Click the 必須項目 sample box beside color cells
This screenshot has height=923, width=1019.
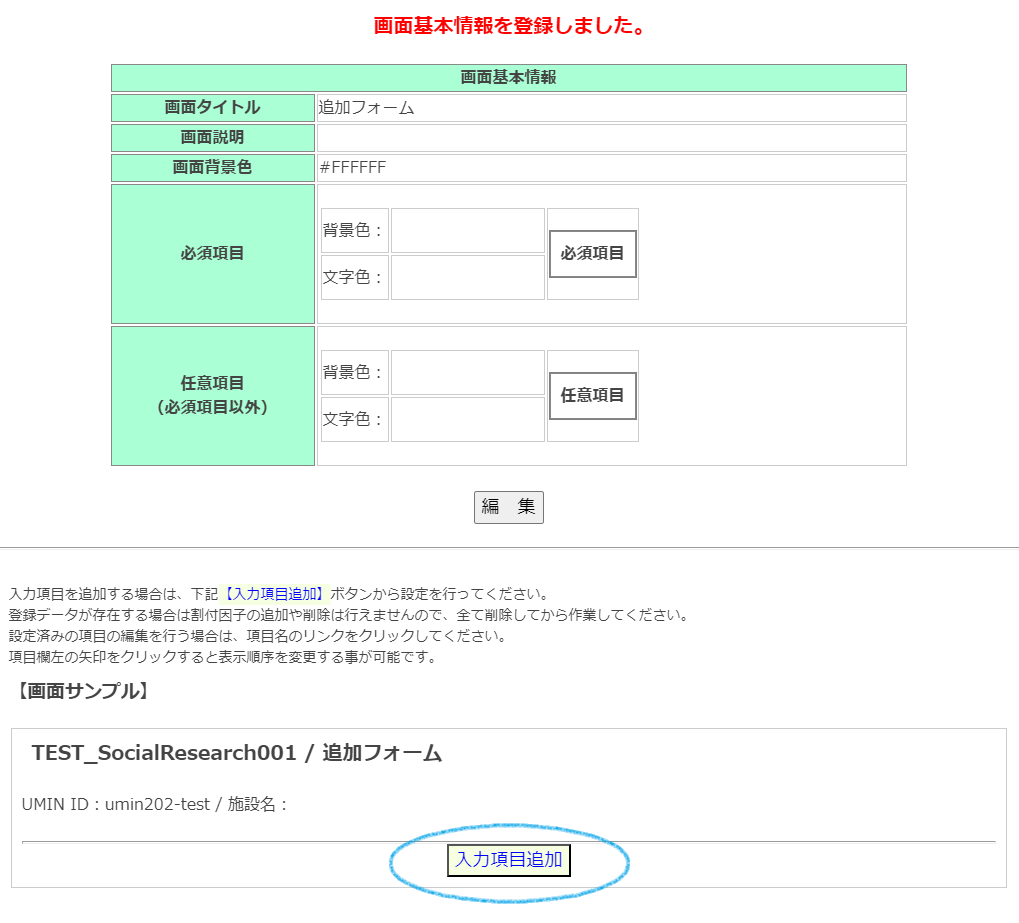(592, 254)
